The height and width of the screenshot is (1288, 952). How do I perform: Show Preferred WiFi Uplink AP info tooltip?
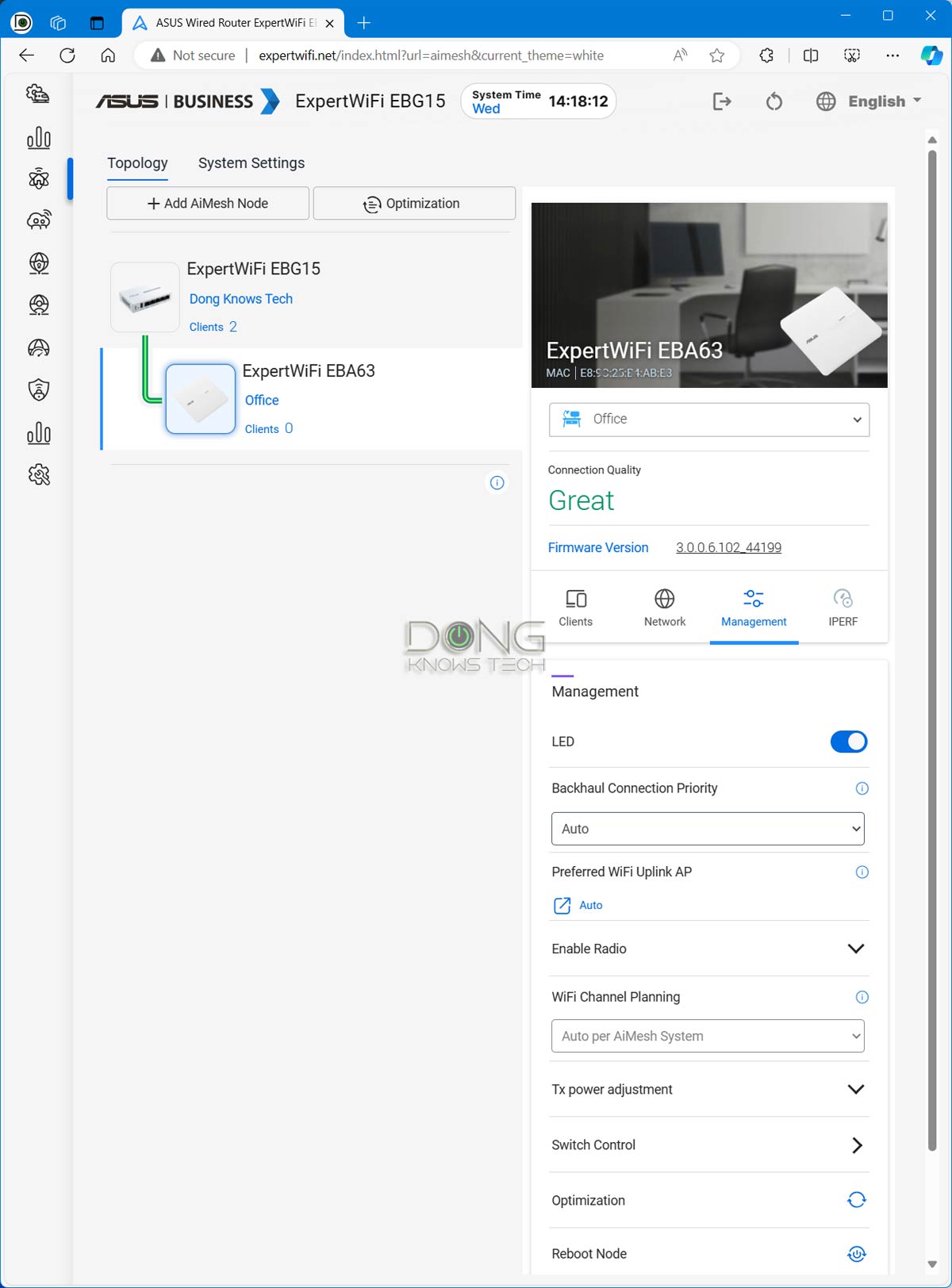(x=862, y=872)
